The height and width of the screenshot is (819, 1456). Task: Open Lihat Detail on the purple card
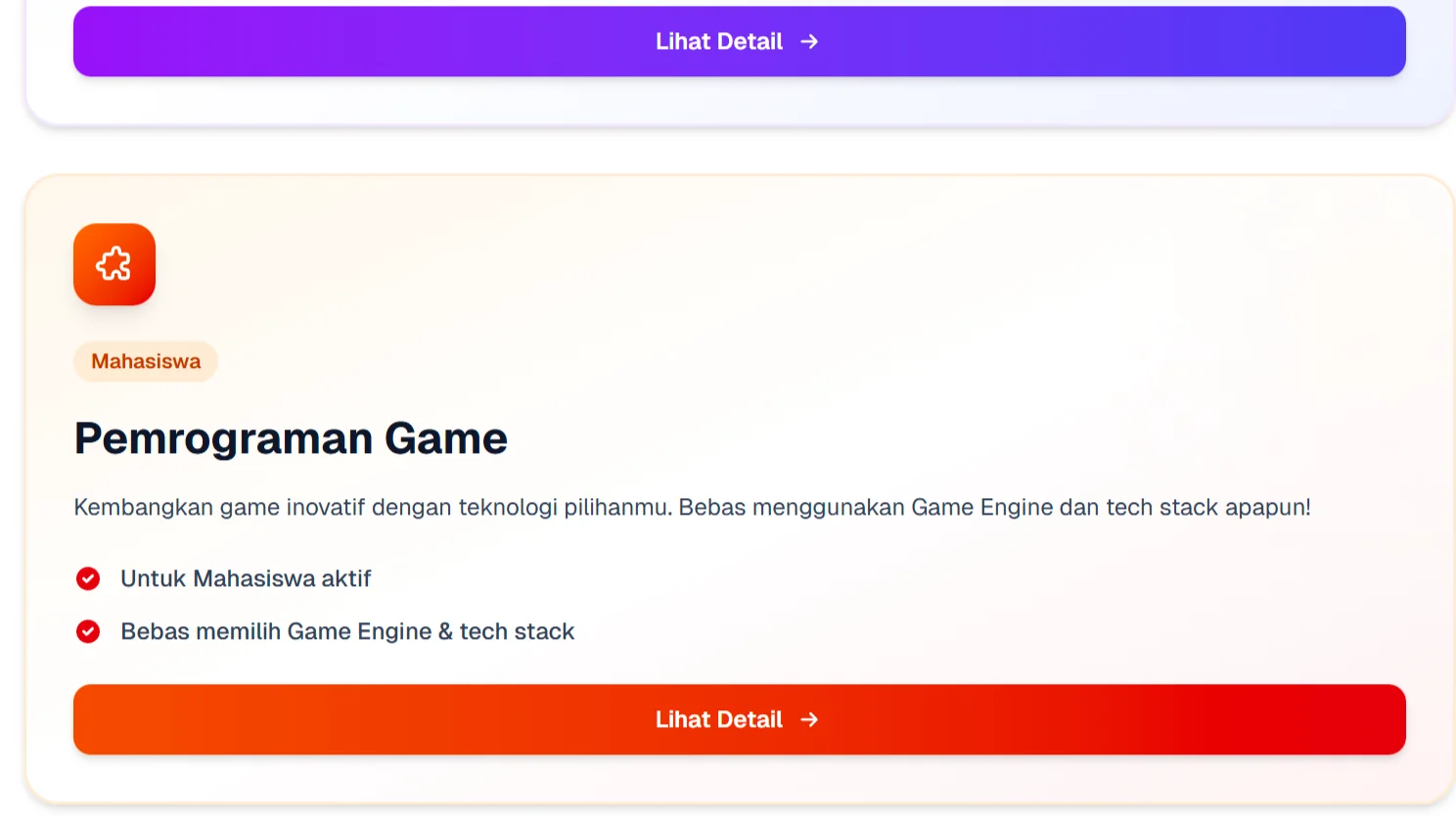click(x=740, y=41)
